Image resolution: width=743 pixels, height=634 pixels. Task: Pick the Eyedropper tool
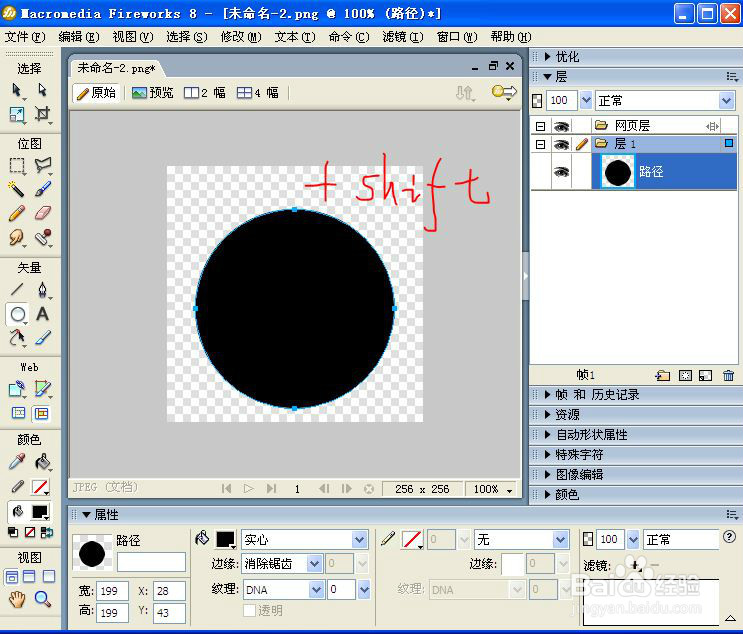[17, 462]
